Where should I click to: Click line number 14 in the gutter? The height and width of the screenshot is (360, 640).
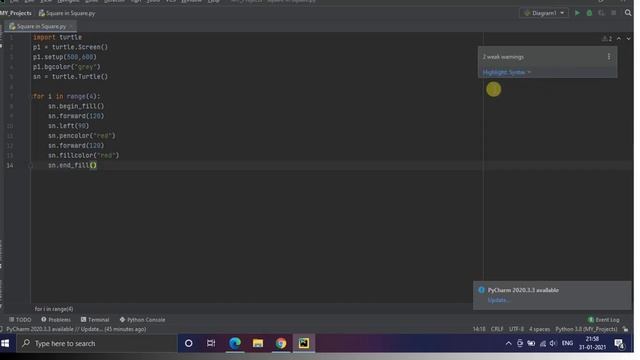tap(10, 165)
